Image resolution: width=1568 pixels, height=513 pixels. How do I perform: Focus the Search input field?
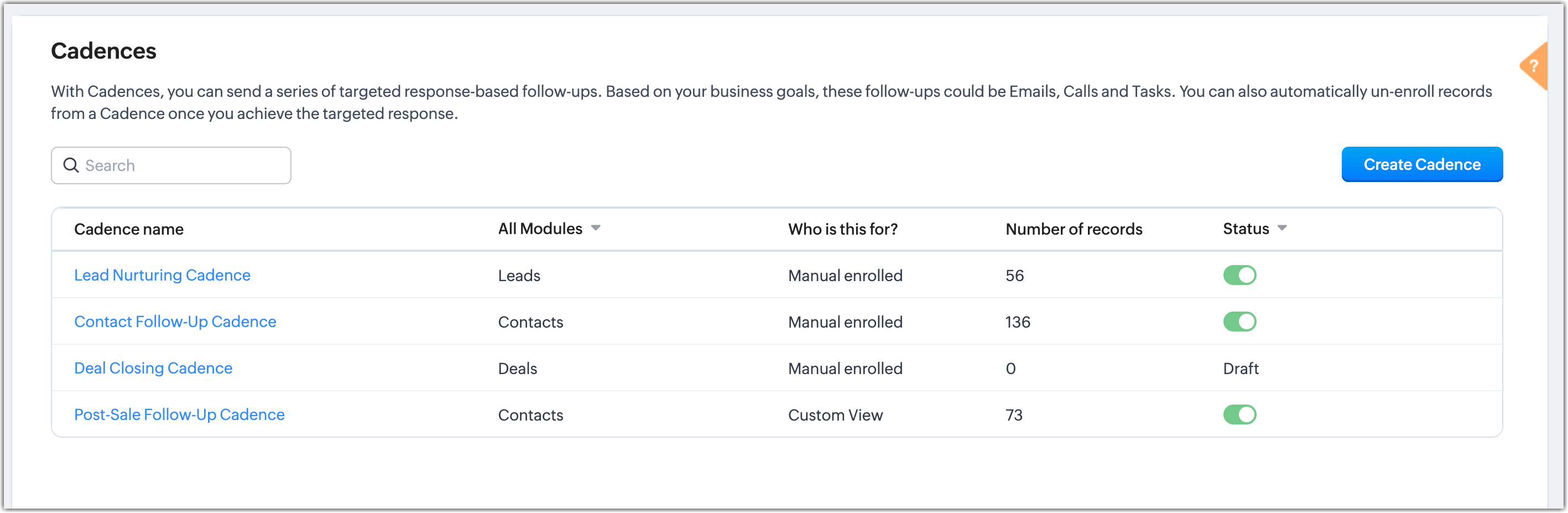[171, 165]
